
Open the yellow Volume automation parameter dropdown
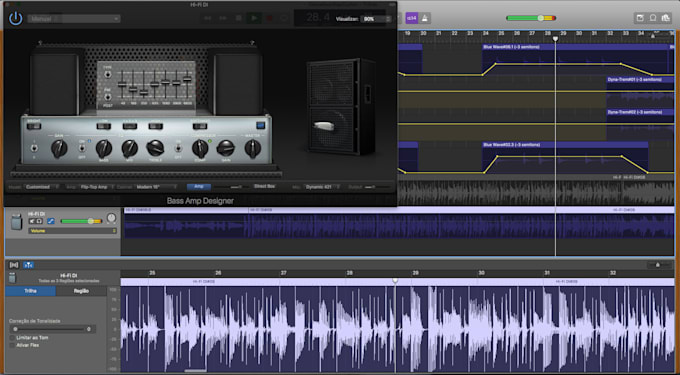(x=72, y=231)
